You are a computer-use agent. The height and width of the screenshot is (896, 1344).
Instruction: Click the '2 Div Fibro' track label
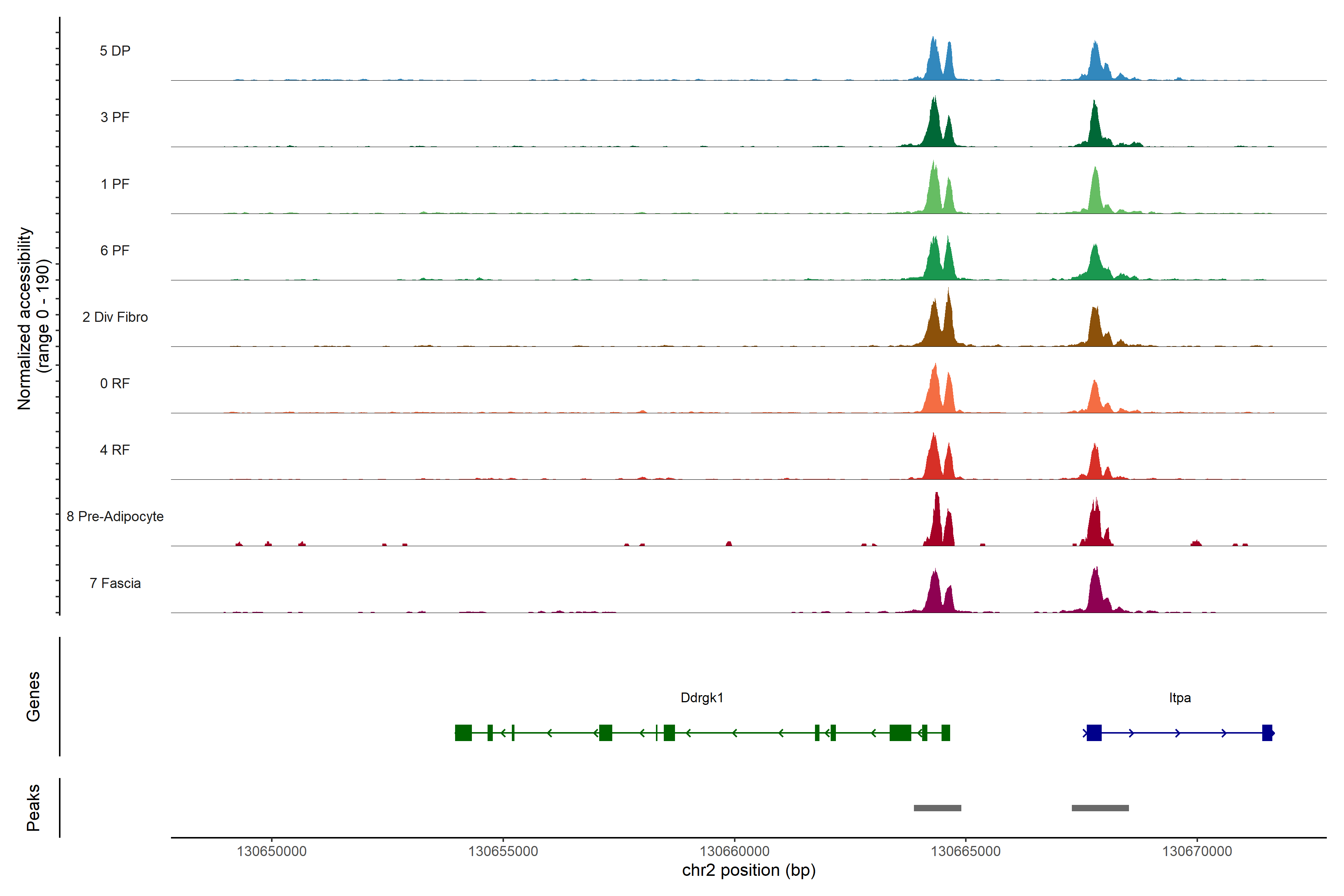(115, 317)
